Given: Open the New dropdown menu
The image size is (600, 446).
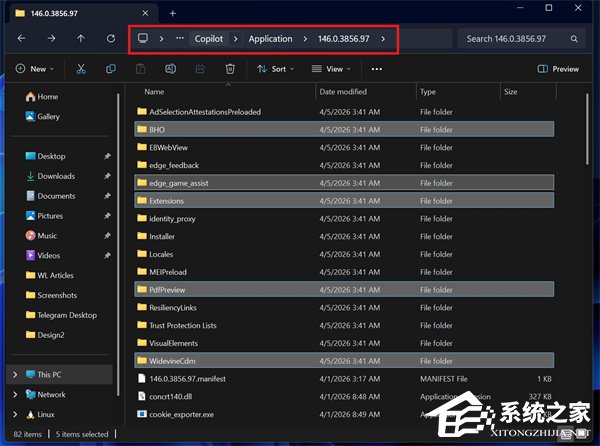Looking at the screenshot, I should 35,69.
